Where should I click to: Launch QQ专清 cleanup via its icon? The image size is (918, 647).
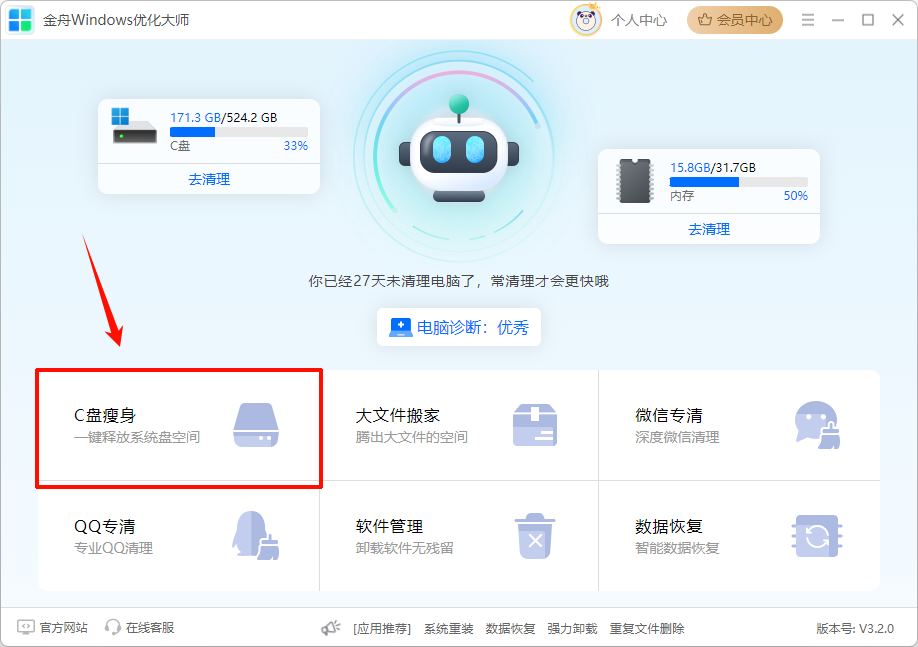(x=255, y=536)
